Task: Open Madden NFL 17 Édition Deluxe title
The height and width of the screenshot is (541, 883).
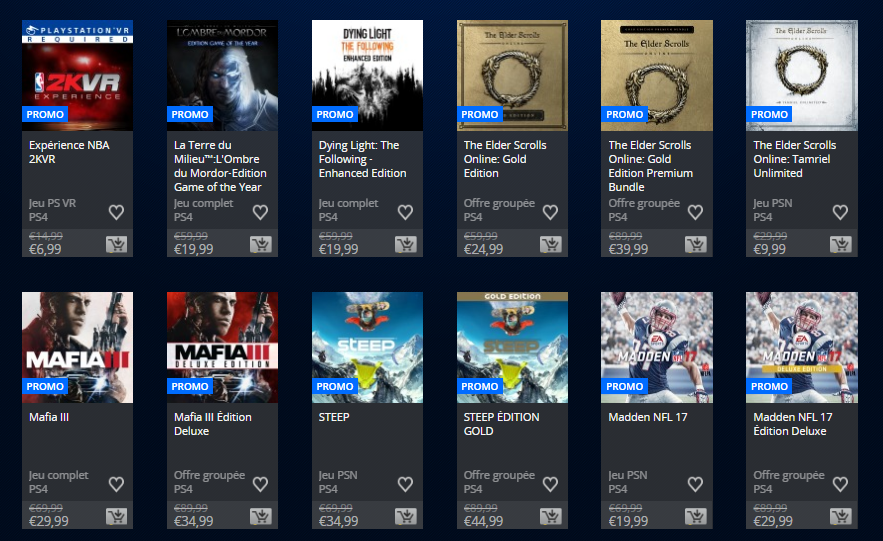Action: click(x=792, y=424)
